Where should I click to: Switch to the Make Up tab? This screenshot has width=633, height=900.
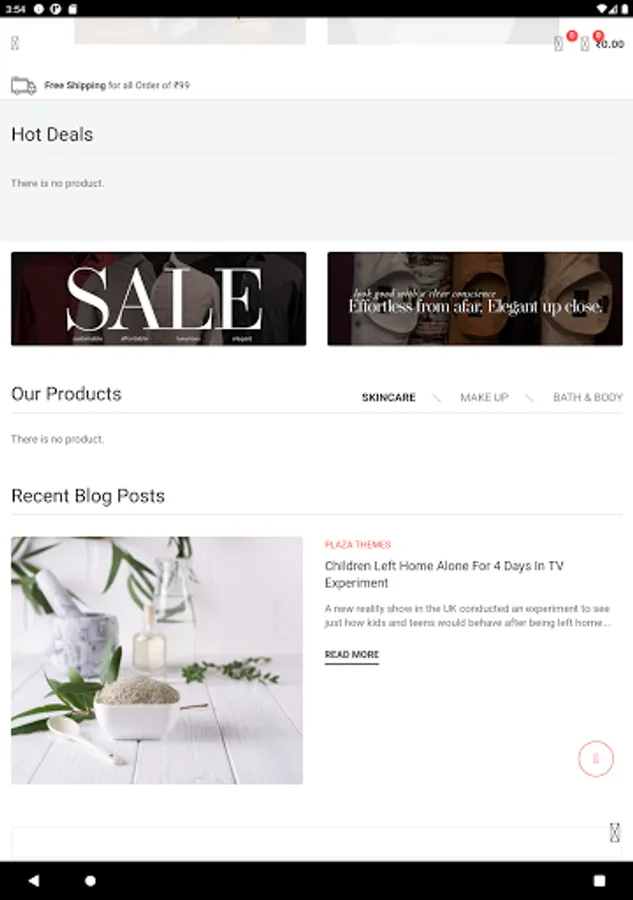pos(484,397)
